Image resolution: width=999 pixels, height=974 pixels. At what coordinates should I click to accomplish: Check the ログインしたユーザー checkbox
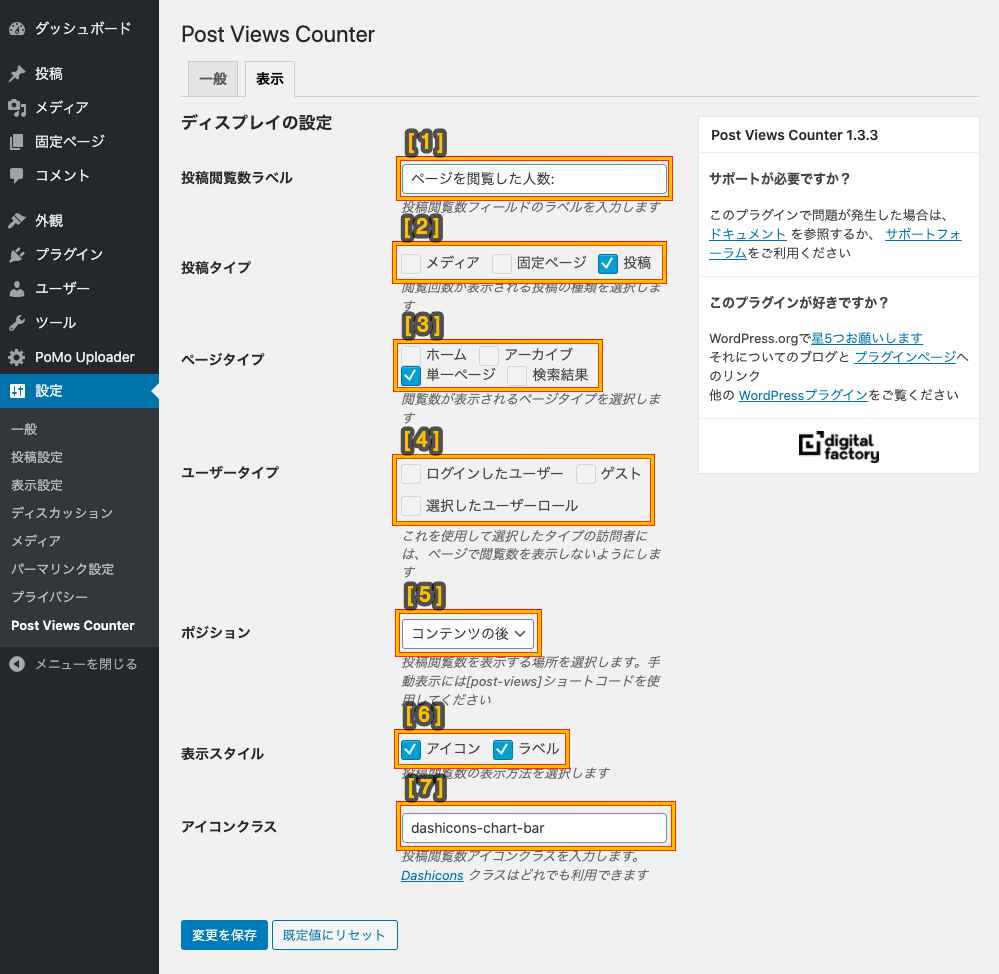[x=411, y=473]
